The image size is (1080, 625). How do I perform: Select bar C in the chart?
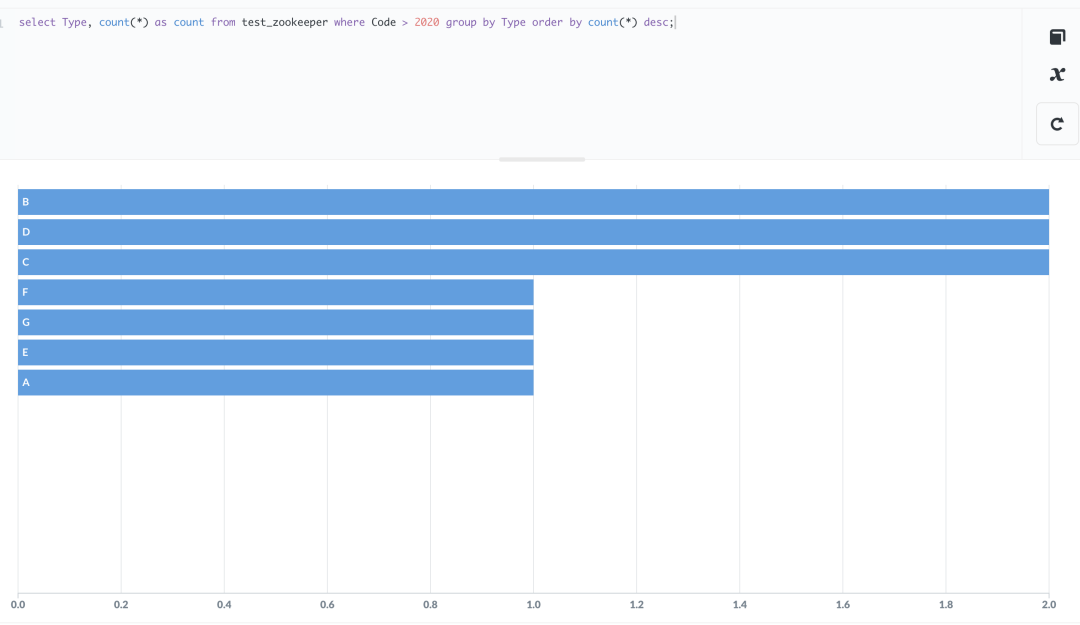[x=533, y=262]
